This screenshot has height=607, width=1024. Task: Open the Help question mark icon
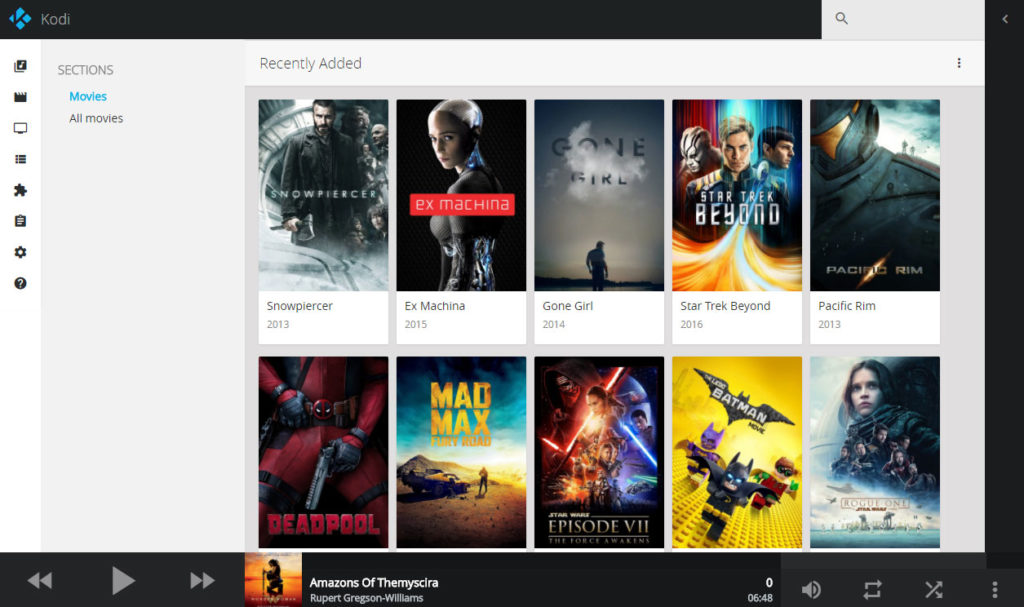click(19, 283)
